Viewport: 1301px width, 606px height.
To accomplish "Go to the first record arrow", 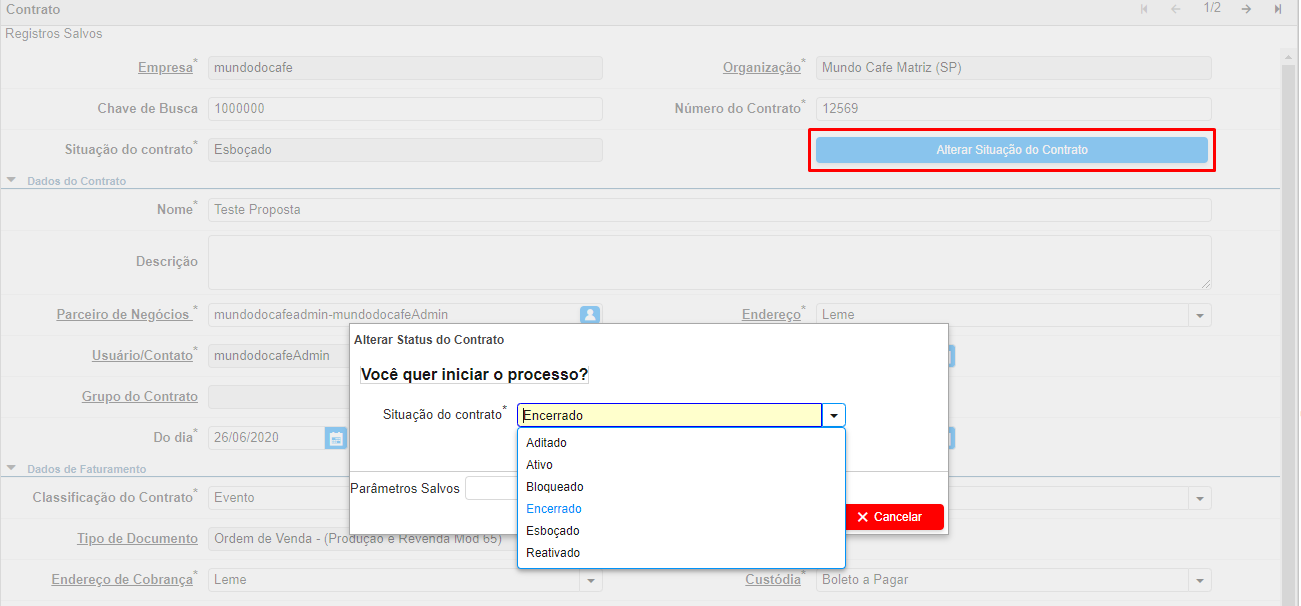I will pos(1144,9).
